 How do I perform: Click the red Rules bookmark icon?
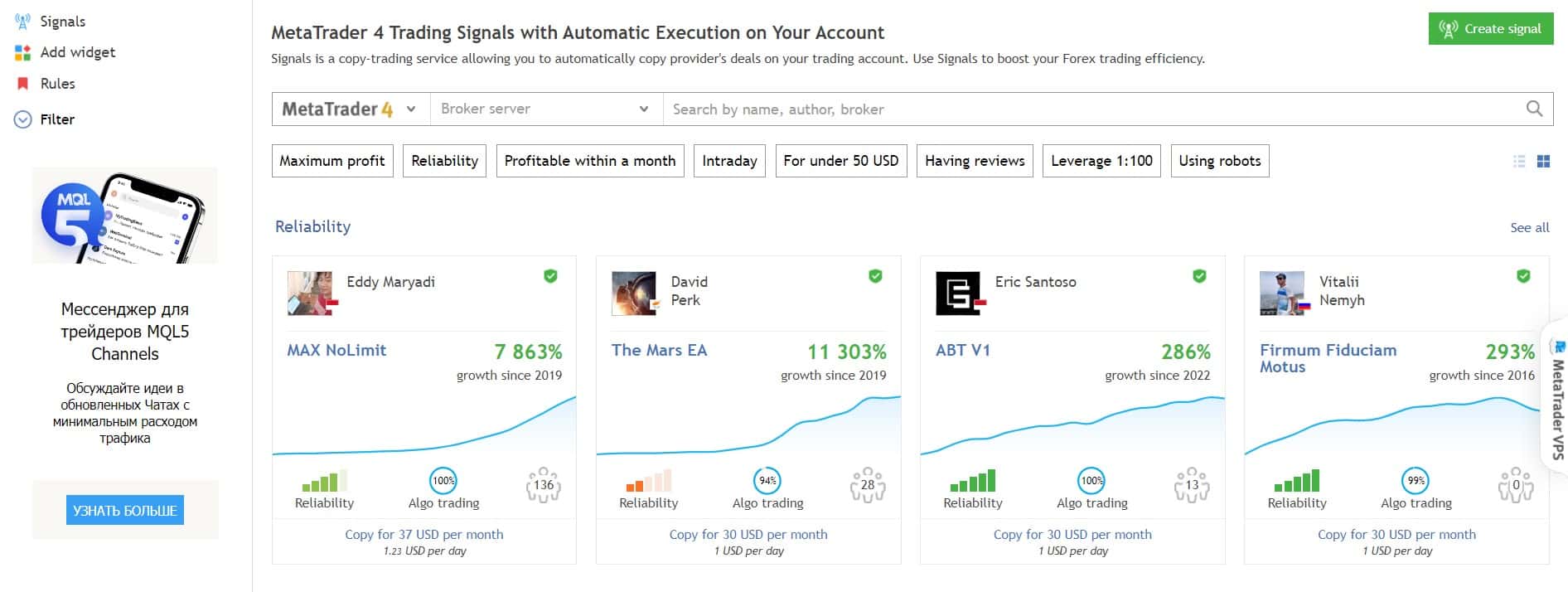tap(22, 84)
